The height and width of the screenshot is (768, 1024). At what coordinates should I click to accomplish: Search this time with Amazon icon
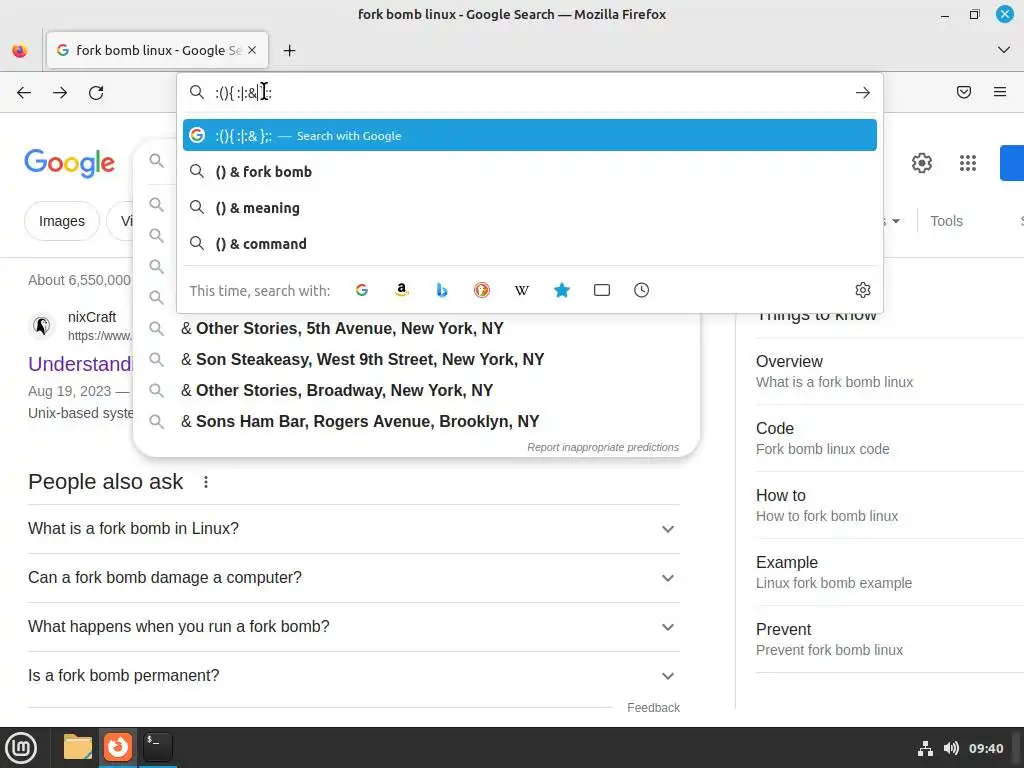click(402, 290)
